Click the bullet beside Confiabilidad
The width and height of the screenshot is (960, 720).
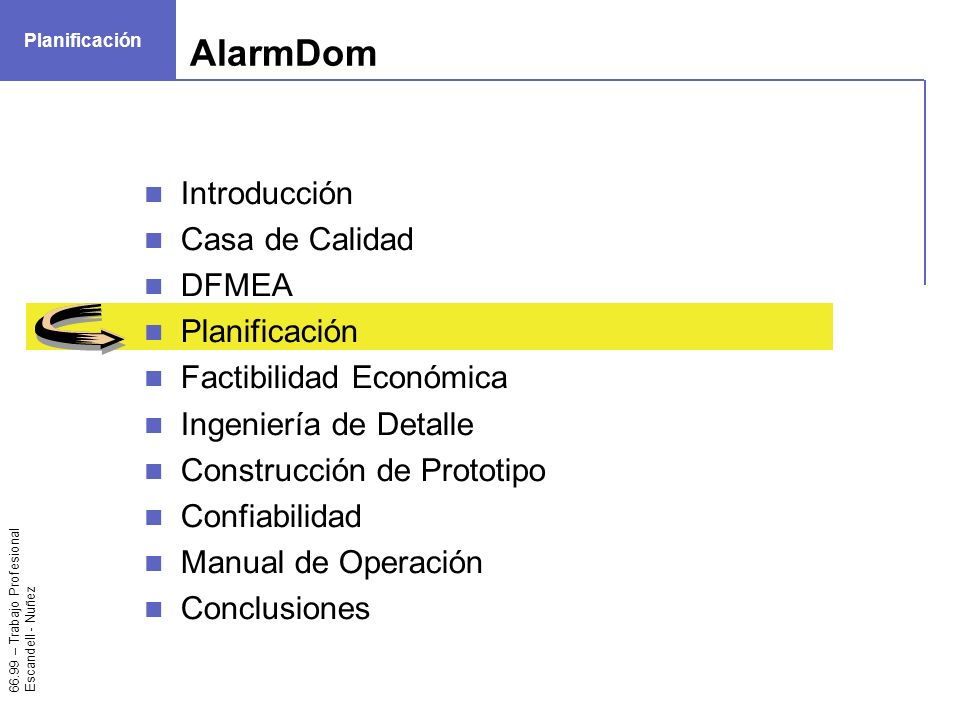pos(154,517)
